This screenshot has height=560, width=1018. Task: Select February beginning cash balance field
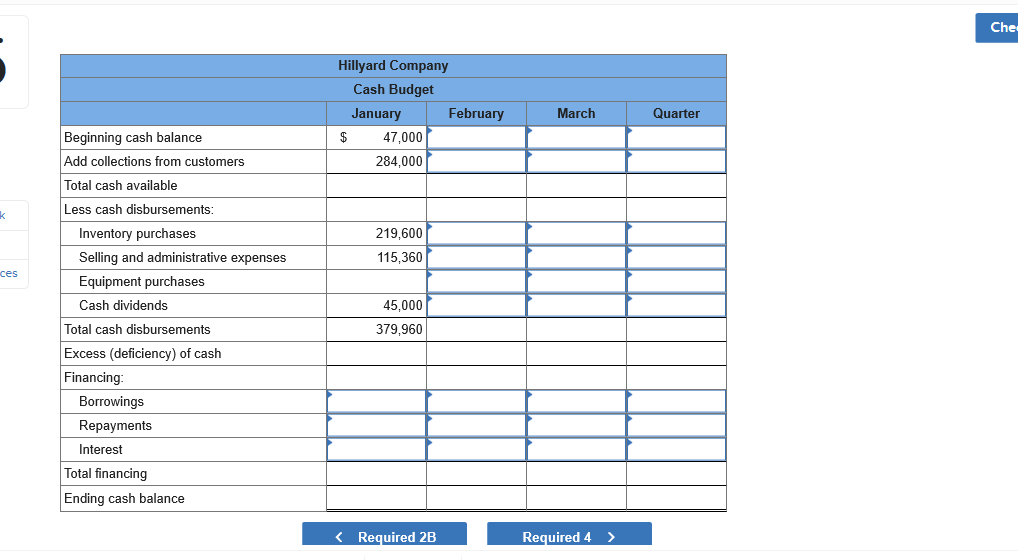pyautogui.click(x=477, y=138)
